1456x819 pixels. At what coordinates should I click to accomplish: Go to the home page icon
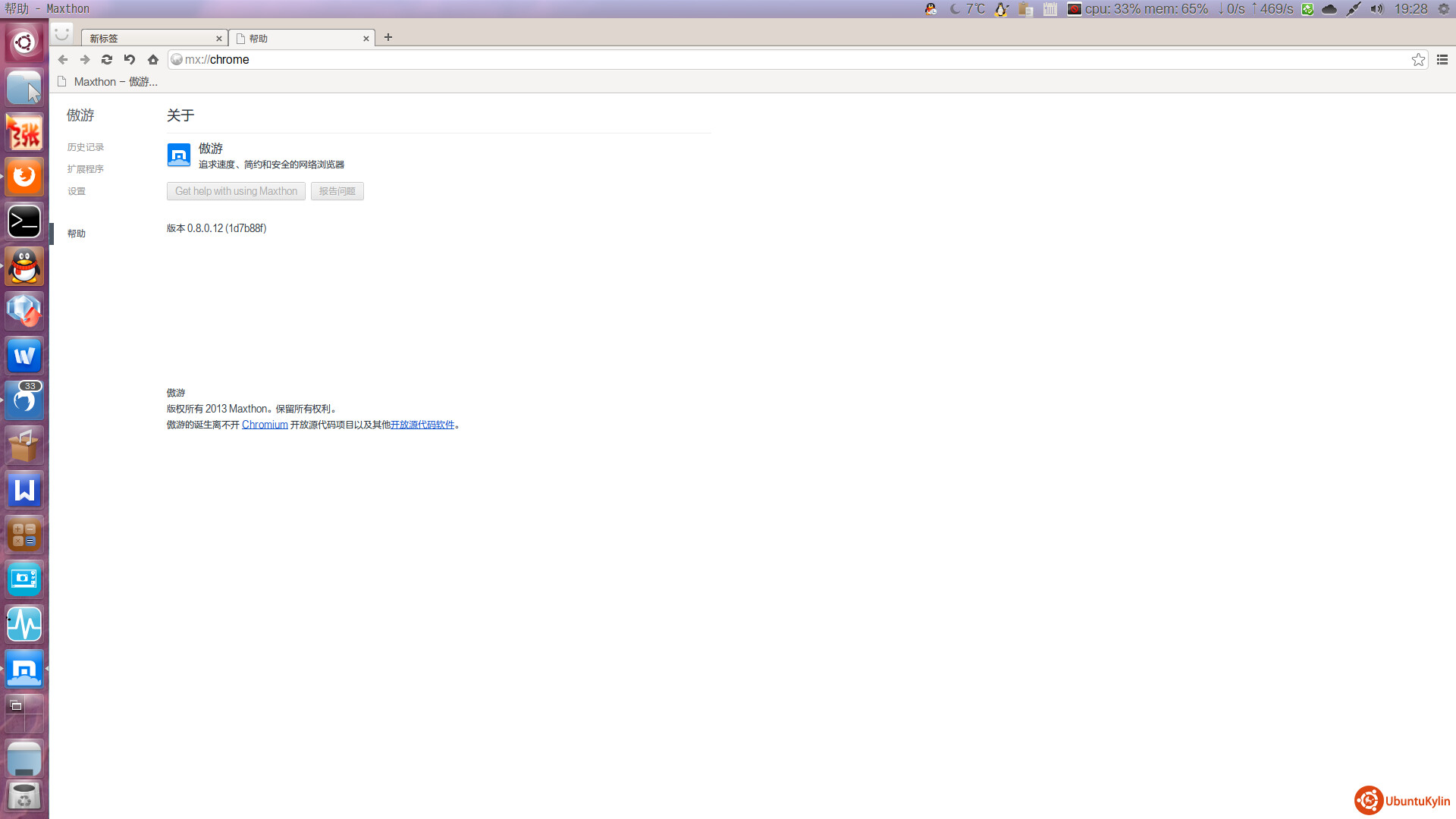tap(153, 60)
